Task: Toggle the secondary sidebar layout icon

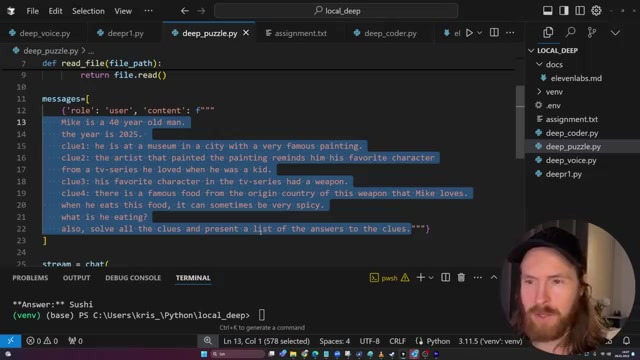Action: pyautogui.click(x=580, y=11)
